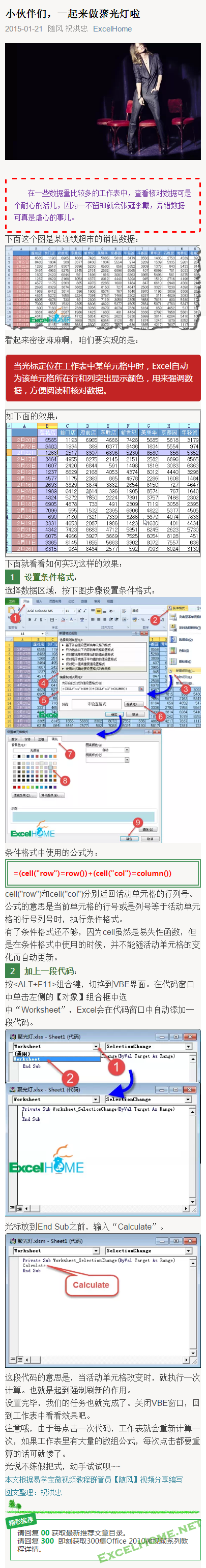Click the author names 随风 祝洪忠
This screenshot has height=1568, width=206.
tap(68, 28)
